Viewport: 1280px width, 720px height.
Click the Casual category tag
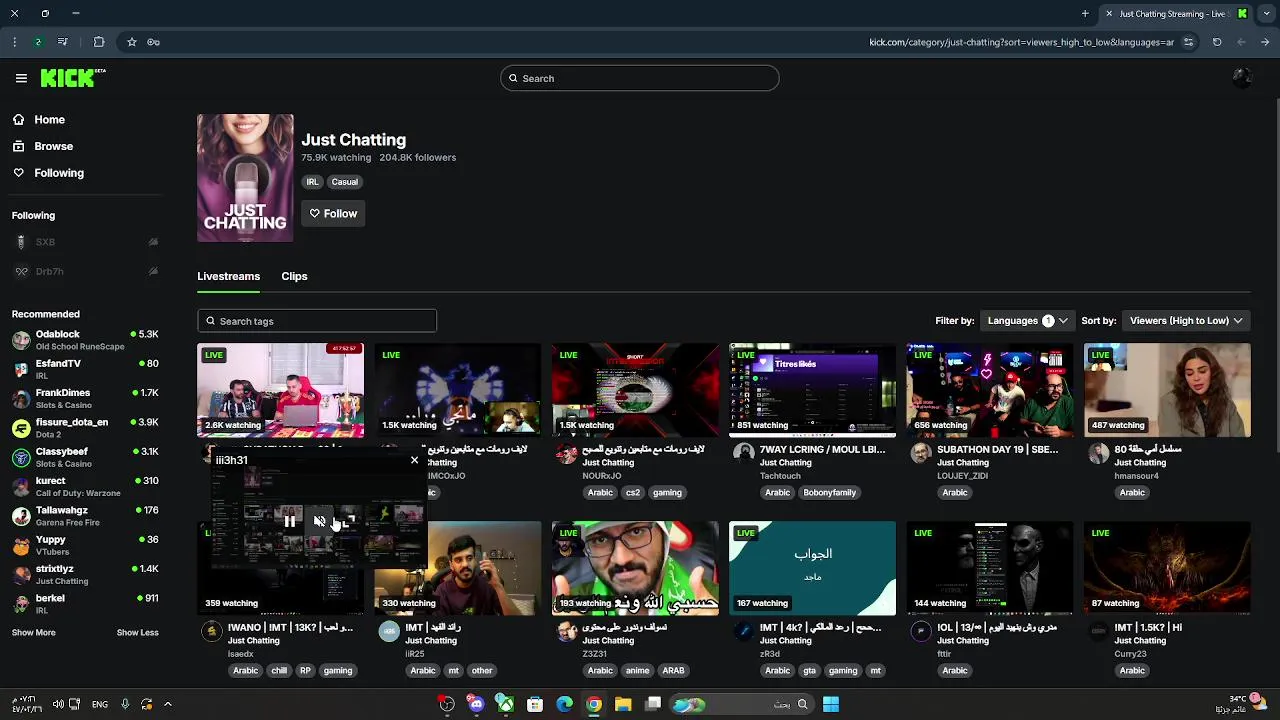(344, 182)
